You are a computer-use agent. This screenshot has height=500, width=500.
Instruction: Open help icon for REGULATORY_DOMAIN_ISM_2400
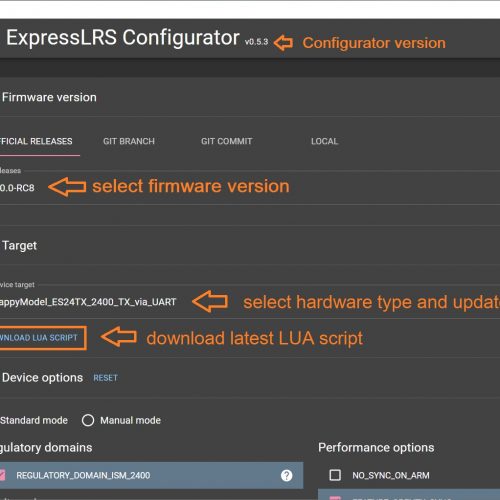286,475
